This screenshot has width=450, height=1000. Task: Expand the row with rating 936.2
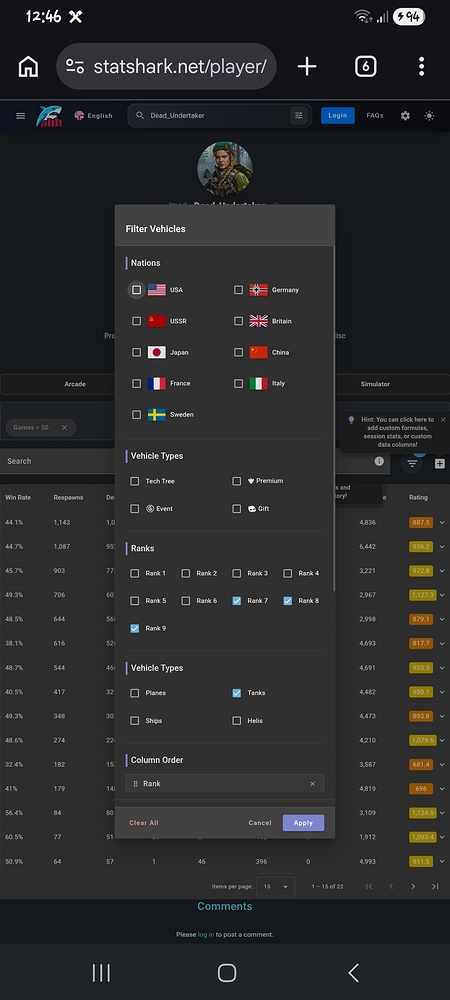(x=442, y=547)
